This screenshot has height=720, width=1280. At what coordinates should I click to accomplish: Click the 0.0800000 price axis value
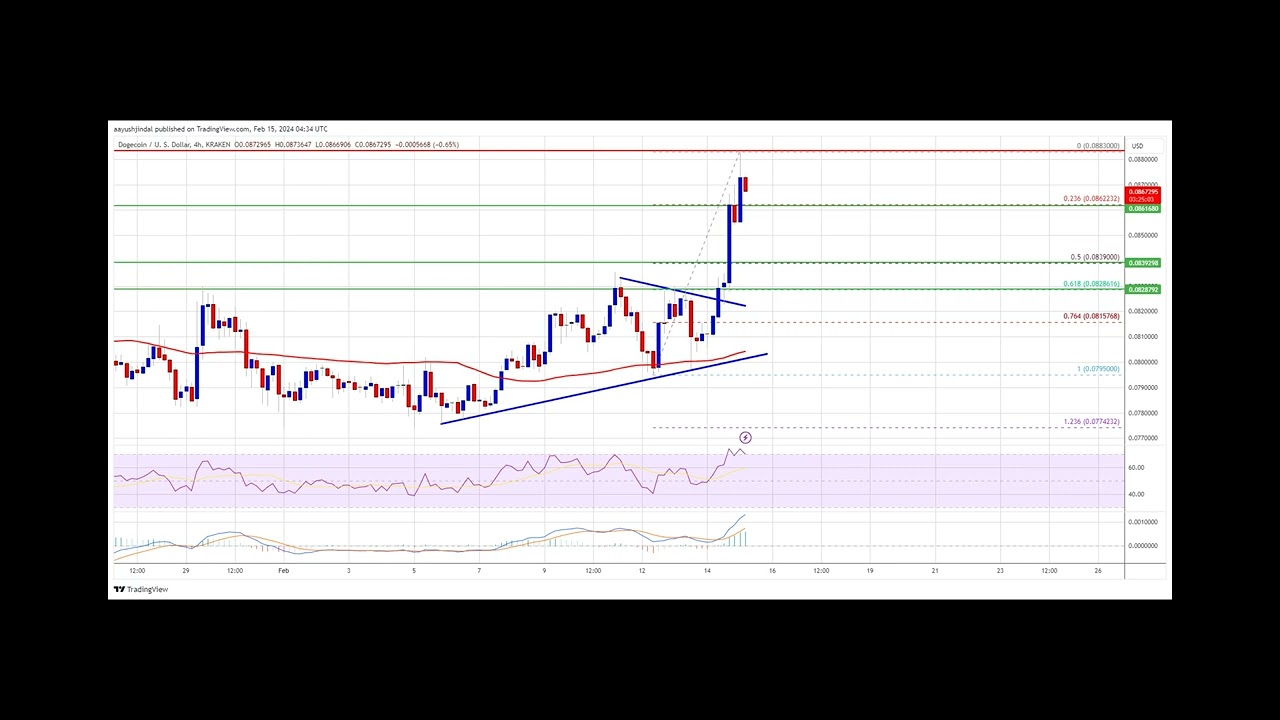click(1144, 362)
